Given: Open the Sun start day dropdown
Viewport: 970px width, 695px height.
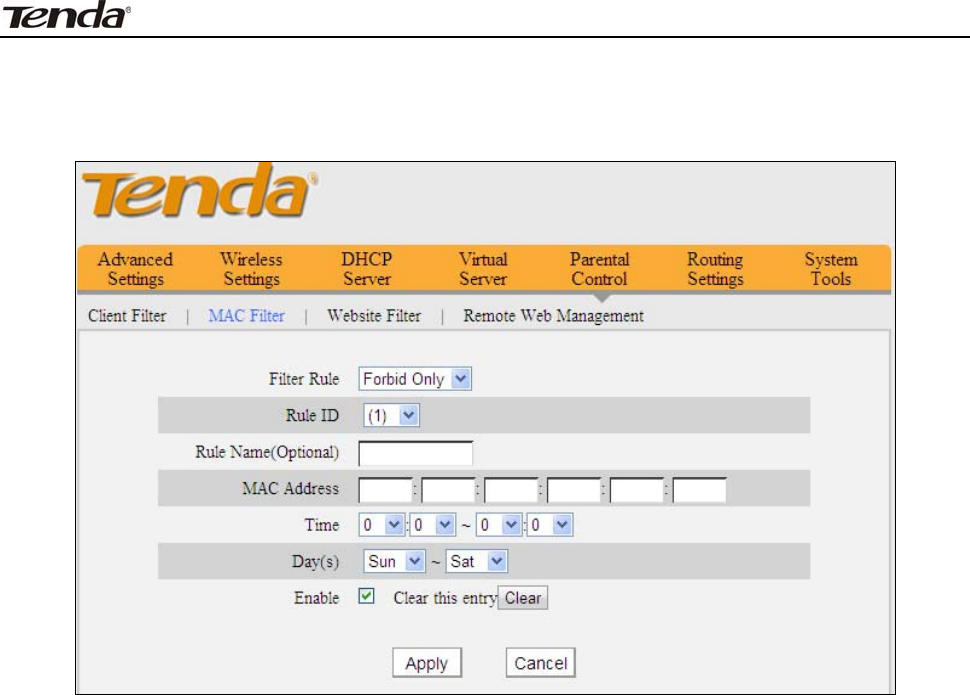Looking at the screenshot, I should (x=394, y=561).
